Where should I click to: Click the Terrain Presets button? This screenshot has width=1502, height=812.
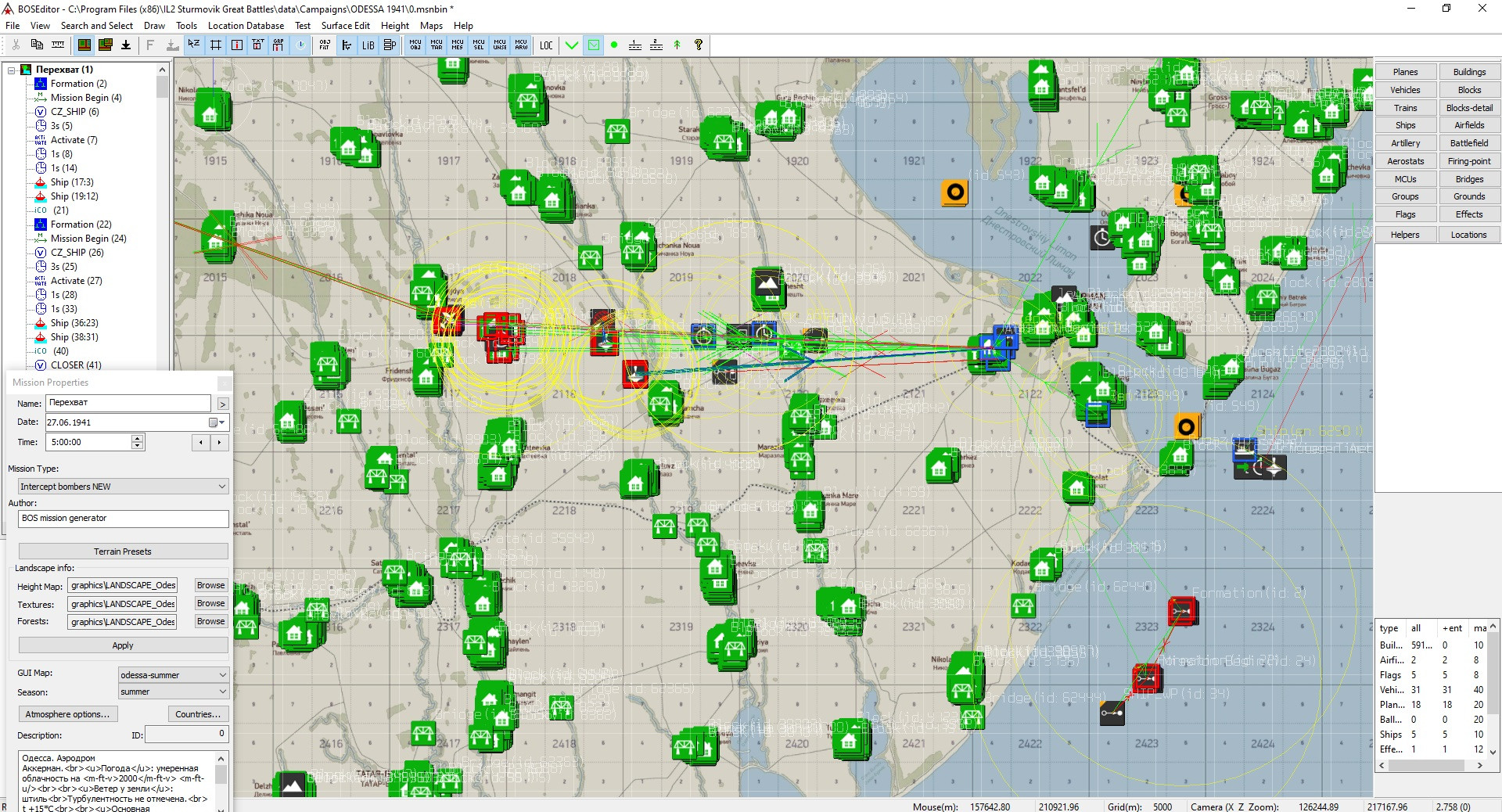[123, 552]
